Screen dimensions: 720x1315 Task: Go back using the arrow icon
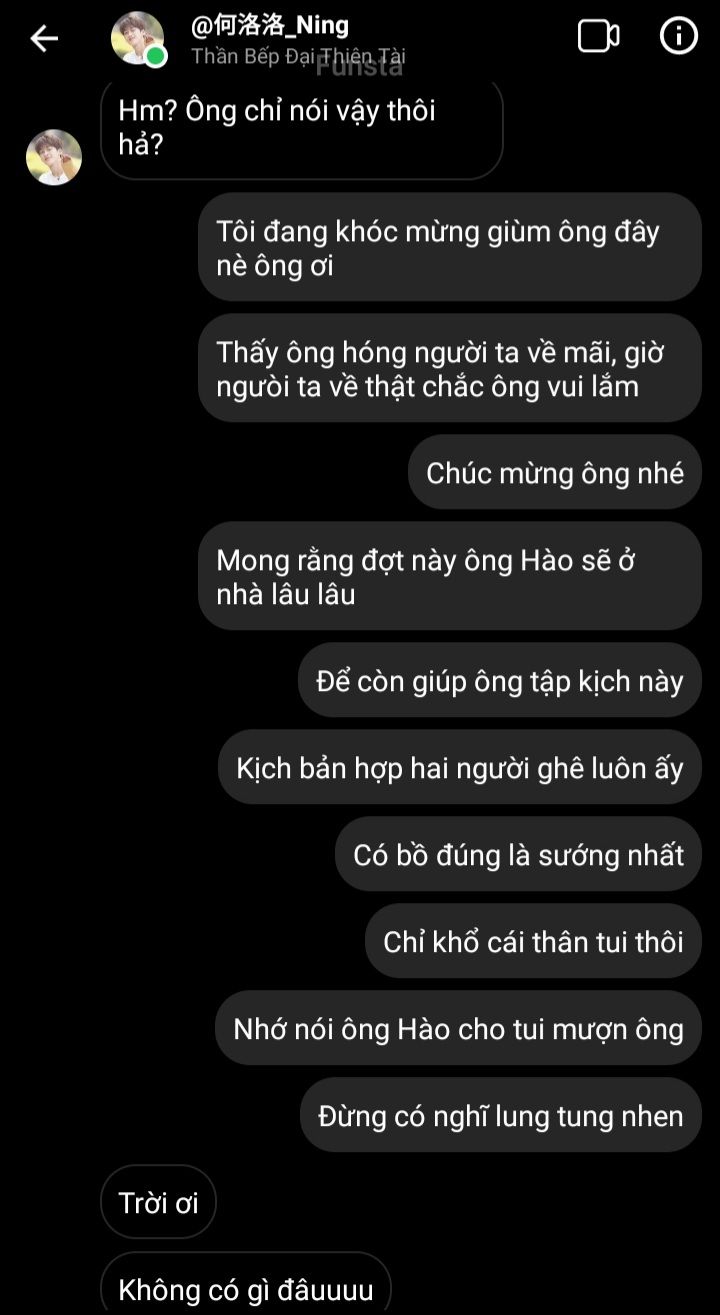click(44, 39)
